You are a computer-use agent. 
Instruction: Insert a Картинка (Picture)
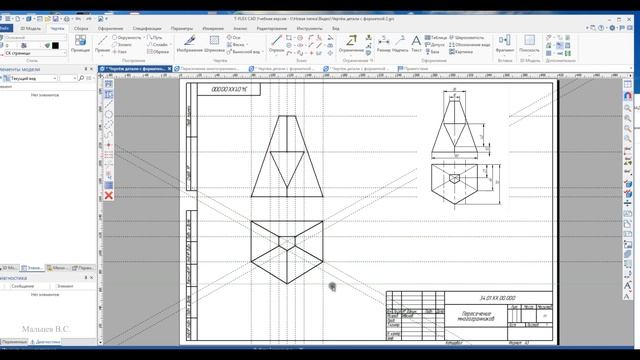click(x=461, y=52)
